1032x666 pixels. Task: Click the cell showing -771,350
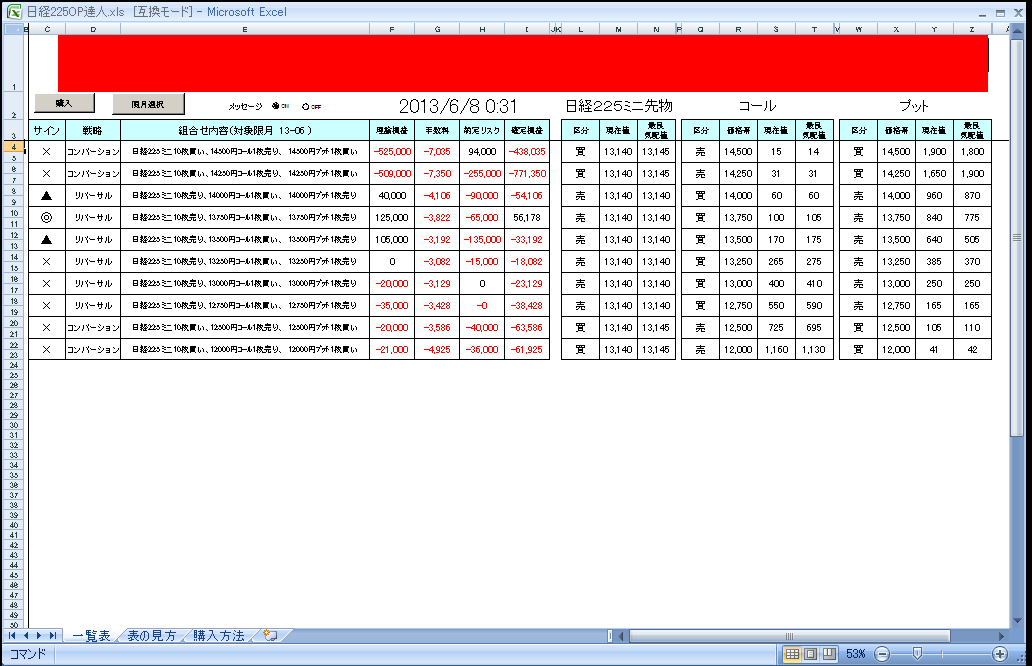pos(527,174)
